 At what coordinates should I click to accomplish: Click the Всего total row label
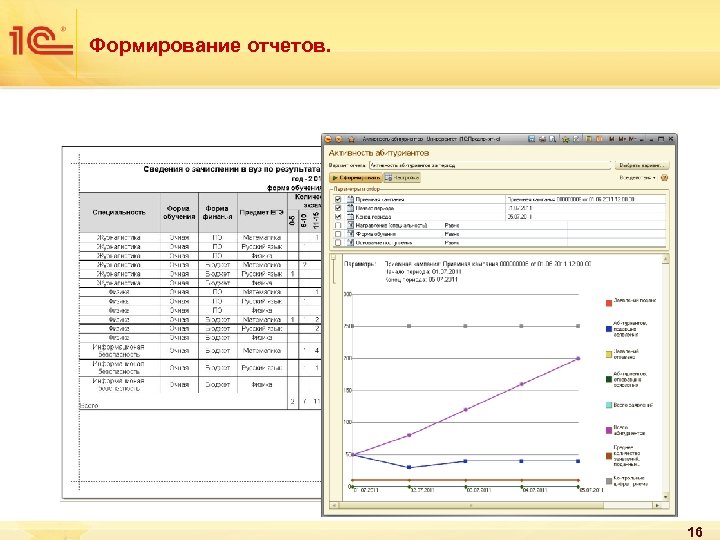click(89, 405)
